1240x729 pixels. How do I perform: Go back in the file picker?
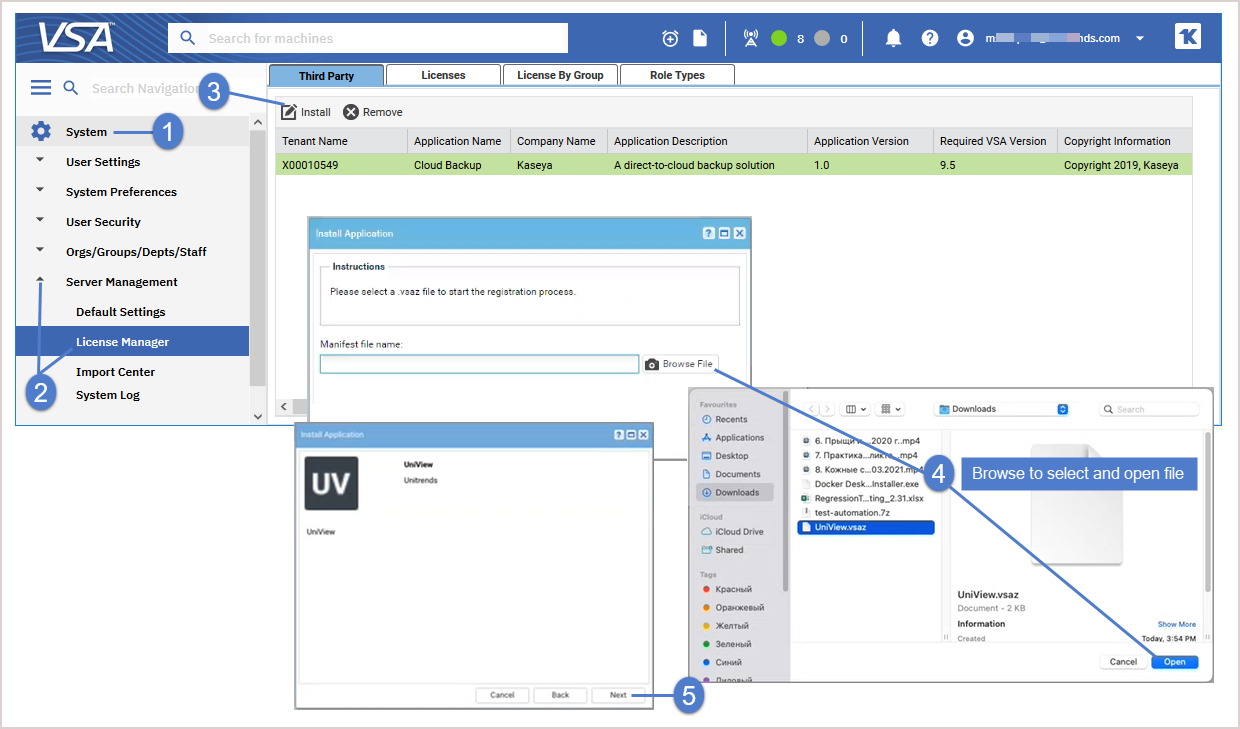point(811,409)
